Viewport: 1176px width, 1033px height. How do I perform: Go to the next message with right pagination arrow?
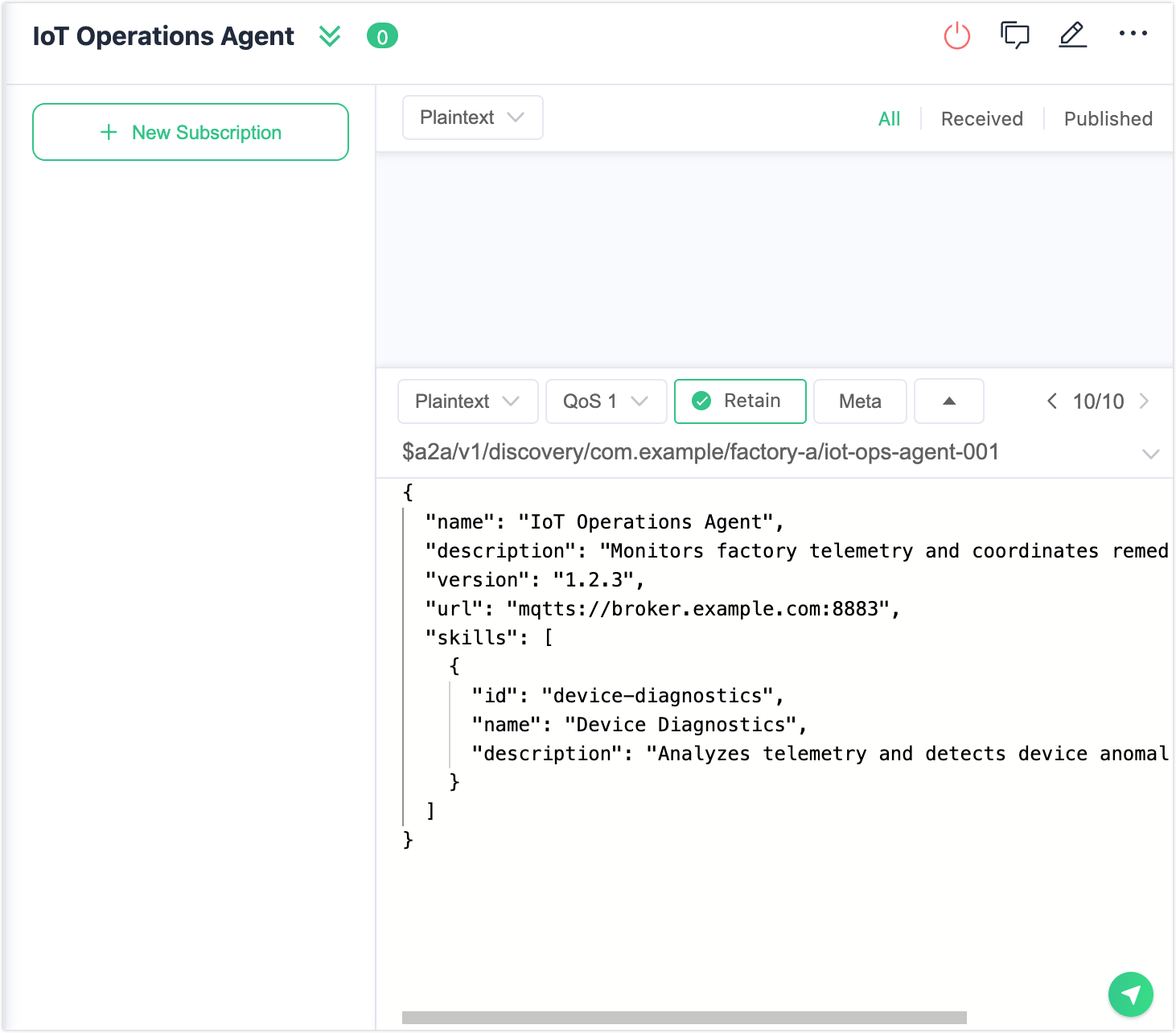click(x=1145, y=401)
